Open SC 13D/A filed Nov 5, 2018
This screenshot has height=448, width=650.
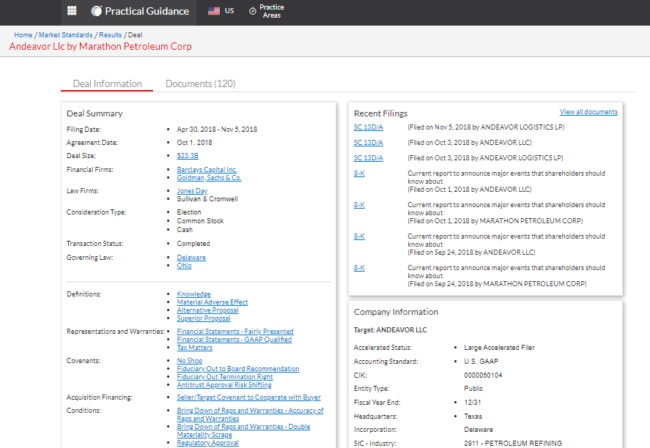coord(368,127)
